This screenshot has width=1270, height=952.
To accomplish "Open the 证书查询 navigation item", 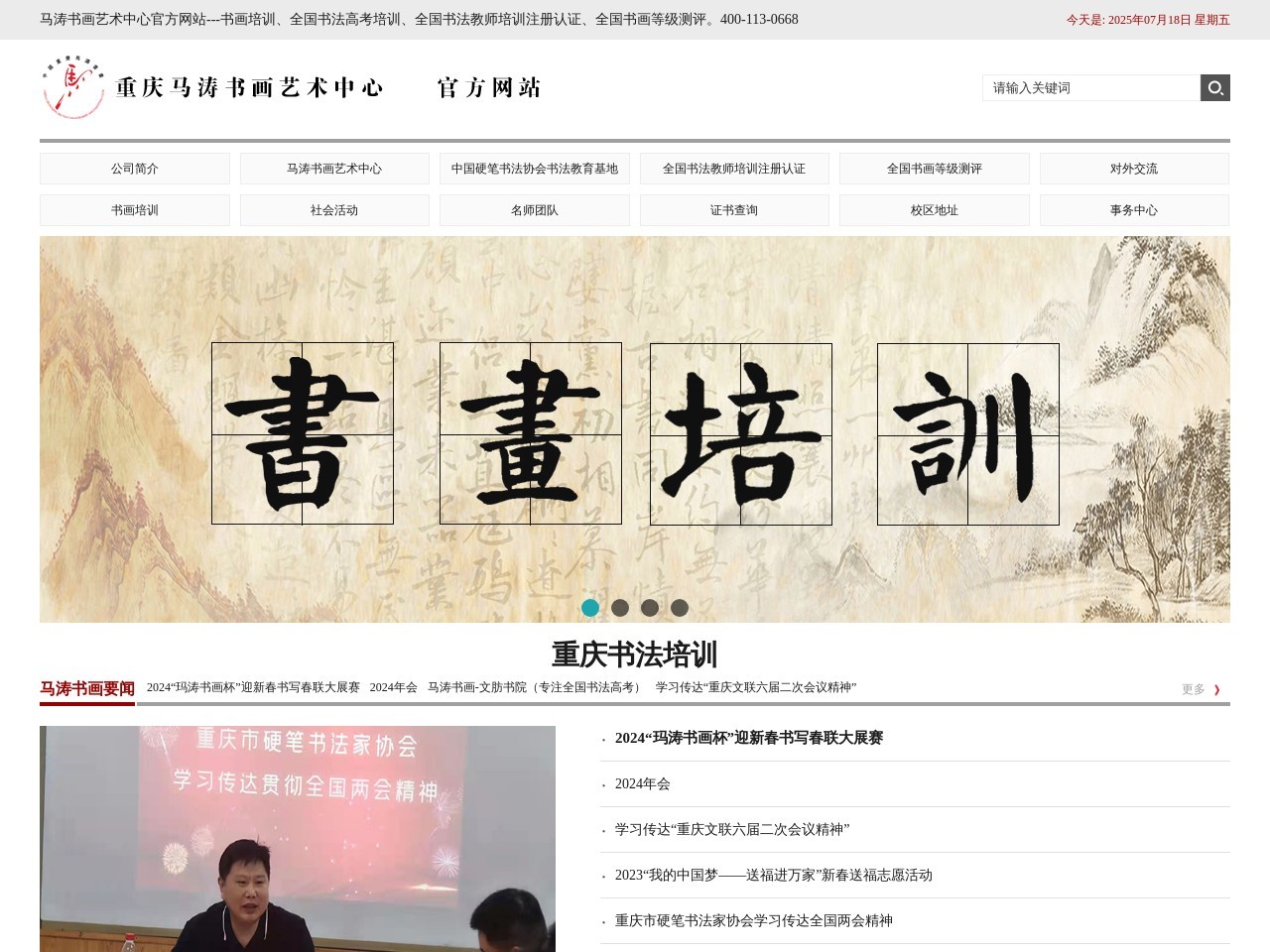I will [734, 210].
